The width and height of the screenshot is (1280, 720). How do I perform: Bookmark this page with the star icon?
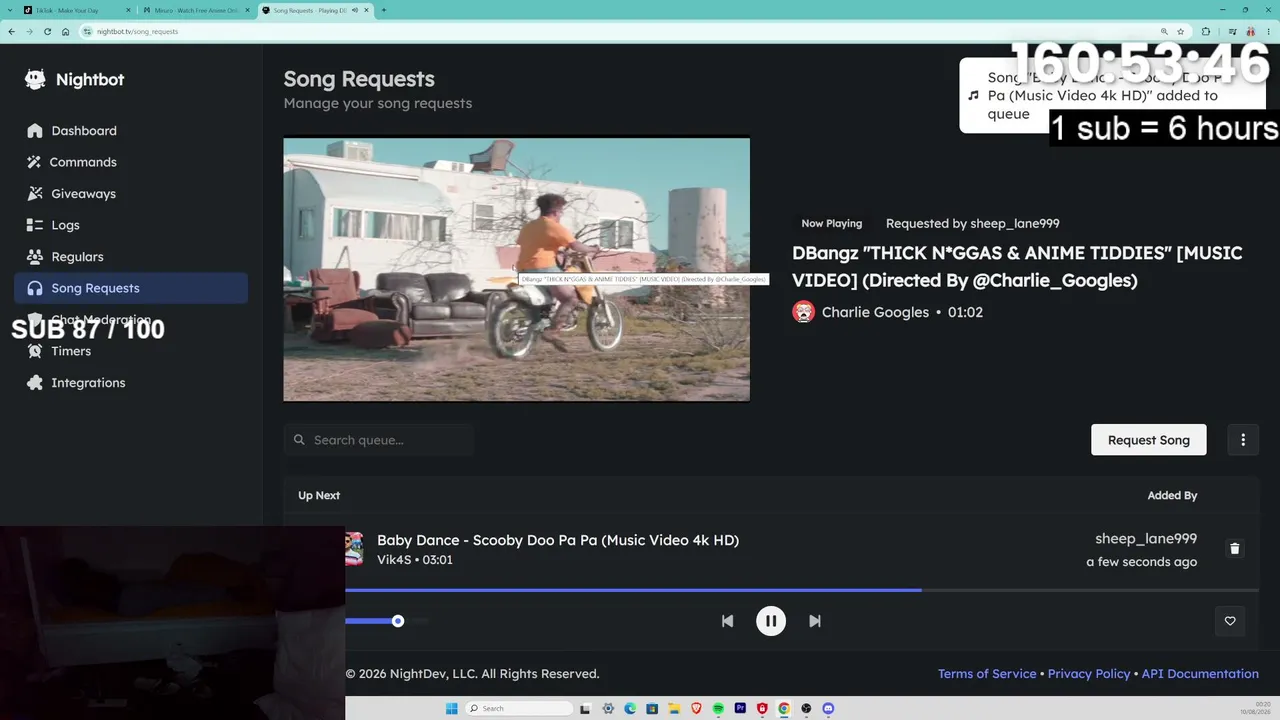[x=1181, y=32]
